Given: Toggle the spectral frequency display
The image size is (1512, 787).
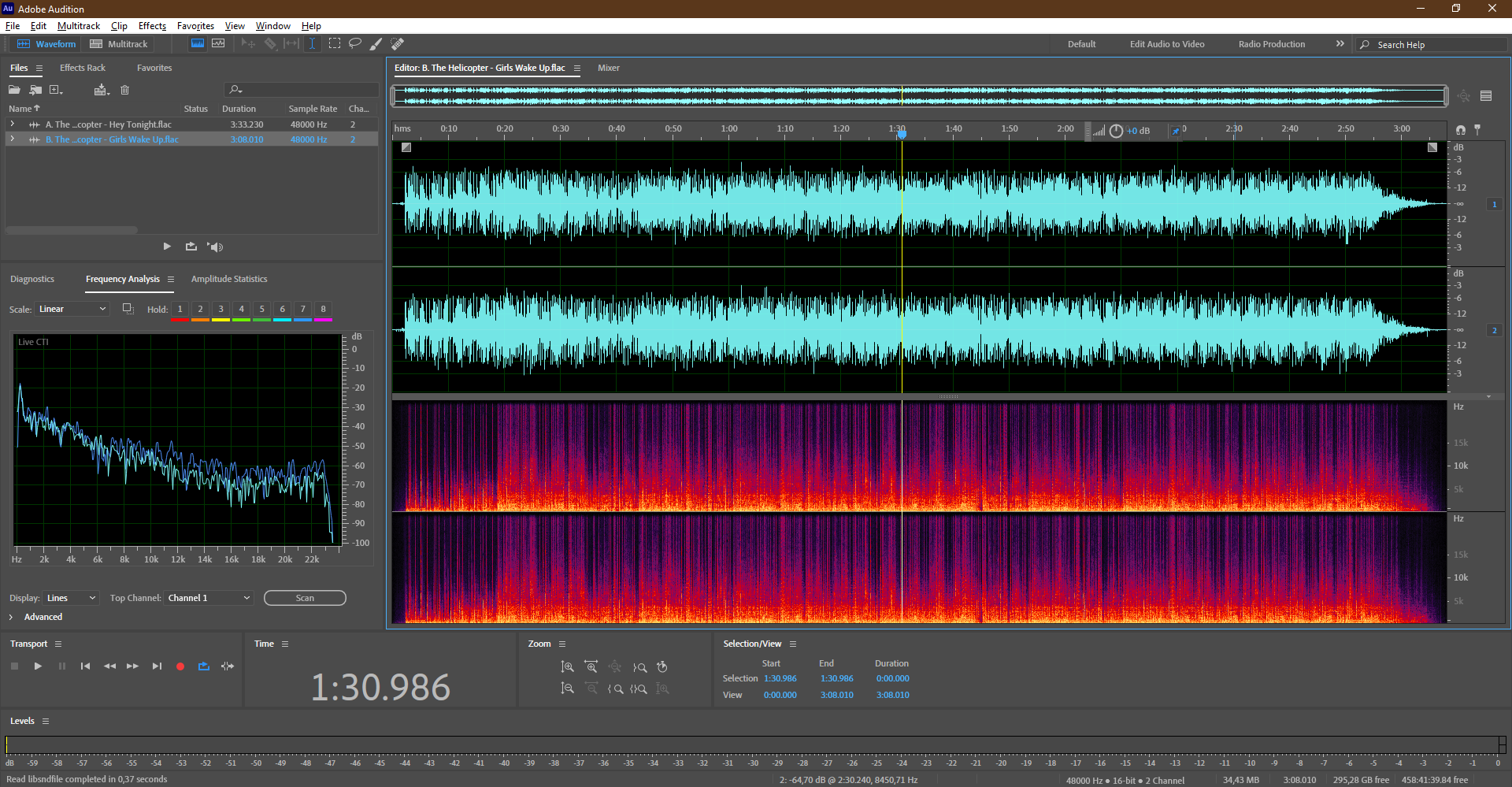Looking at the screenshot, I should tap(198, 44).
